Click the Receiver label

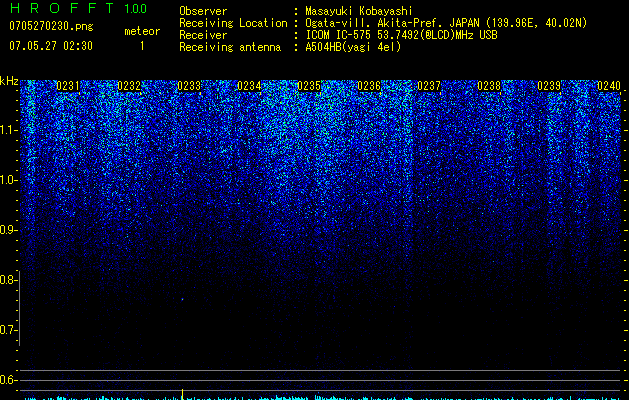point(203,35)
